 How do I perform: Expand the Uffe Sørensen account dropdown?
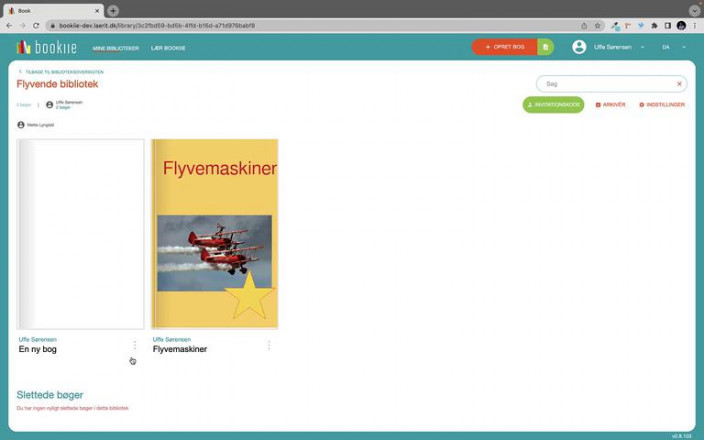642,47
